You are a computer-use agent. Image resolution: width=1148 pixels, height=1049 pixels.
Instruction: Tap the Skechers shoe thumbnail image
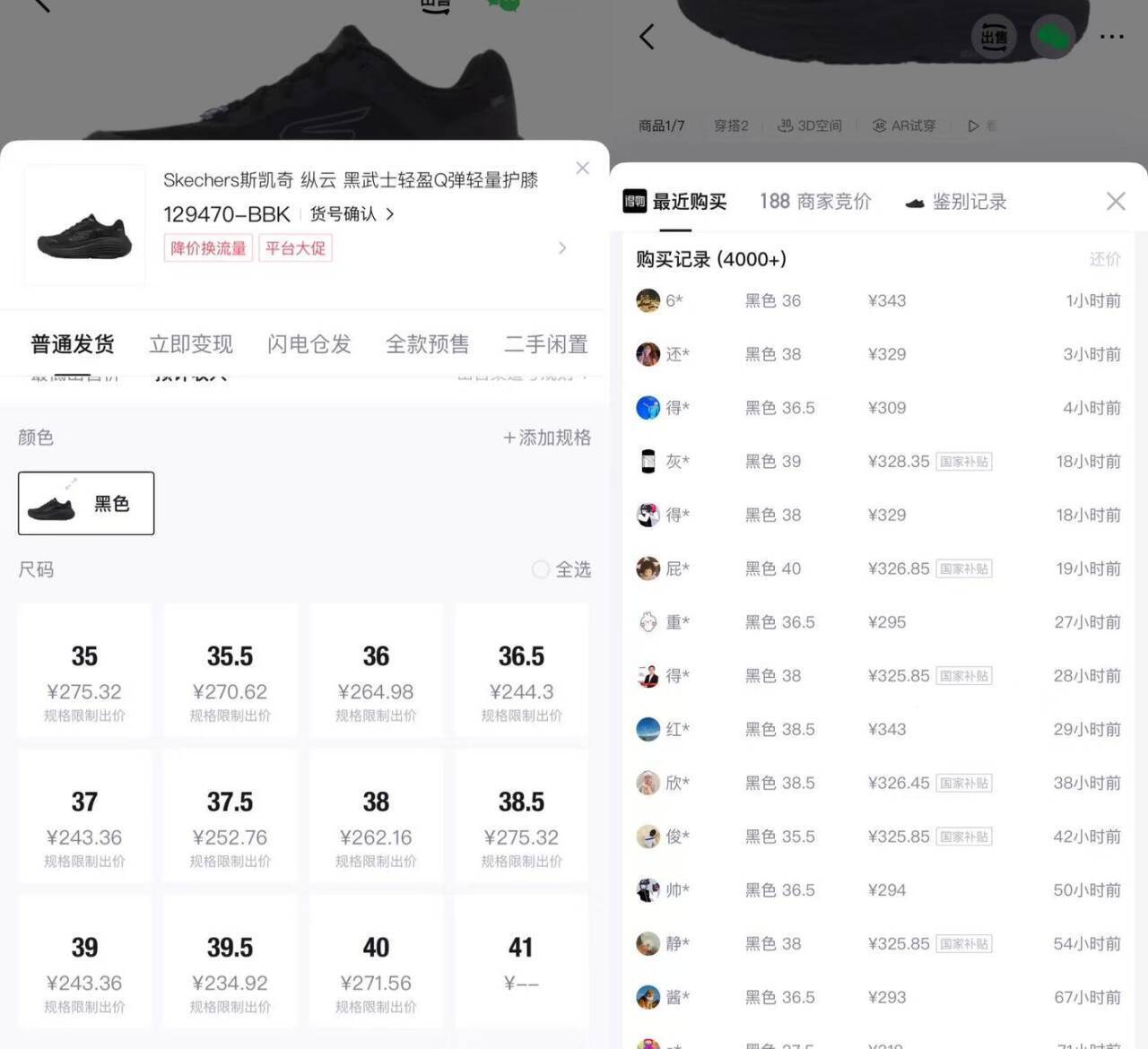click(x=85, y=225)
